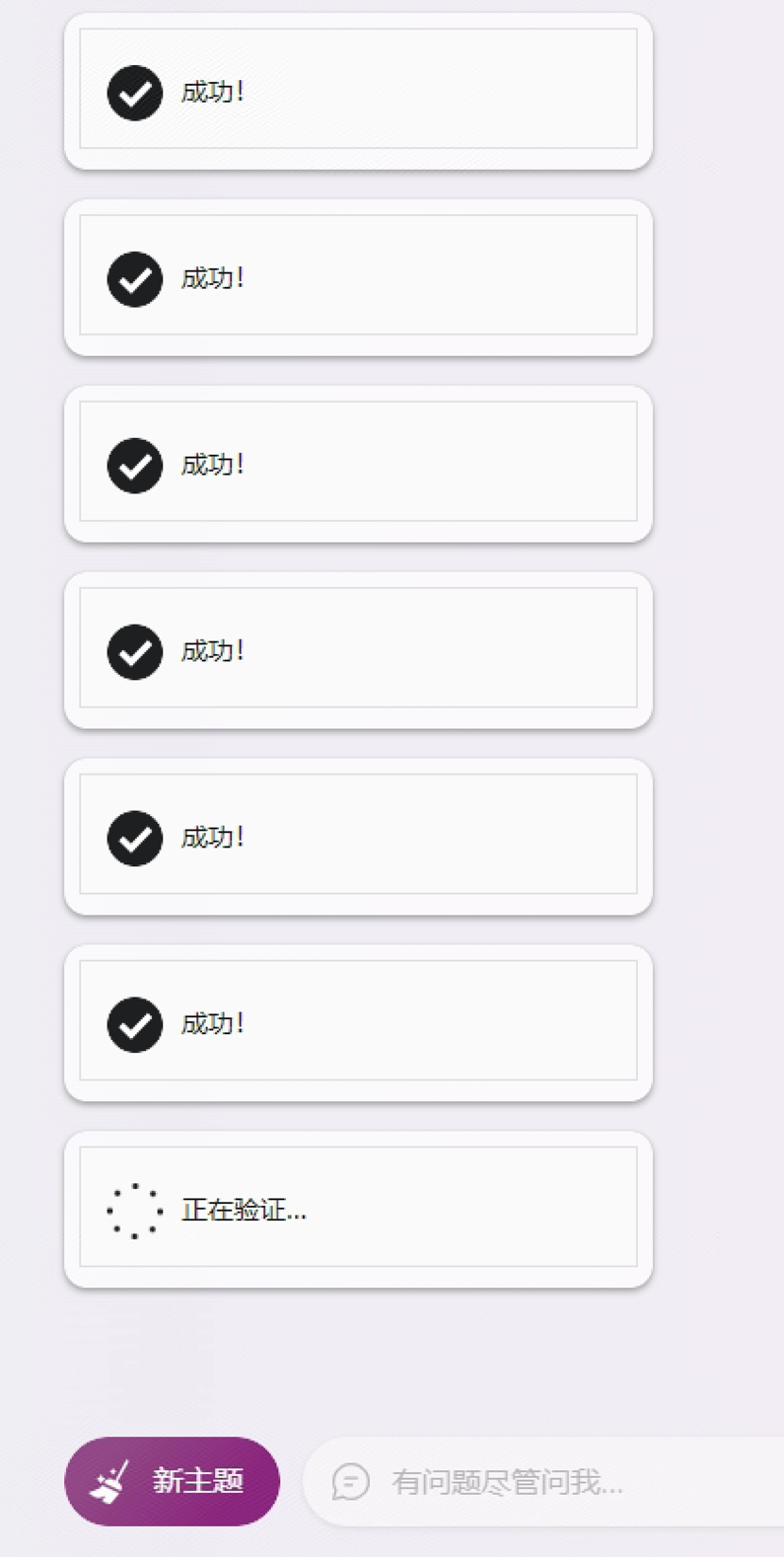Click the chat bubble icon in the message field
Image resolution: width=784 pixels, height=1557 pixels.
coord(351,1482)
